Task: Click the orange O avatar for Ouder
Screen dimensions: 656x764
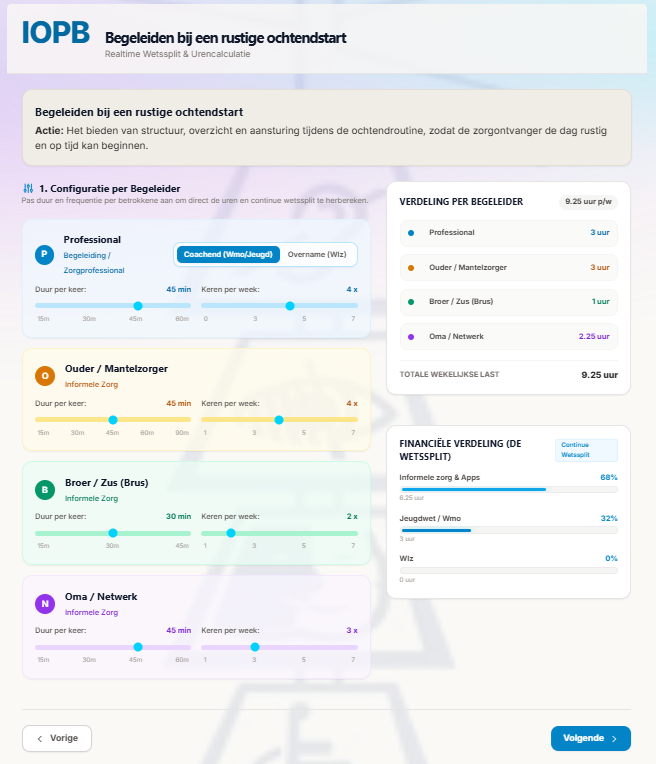Action: point(45,376)
